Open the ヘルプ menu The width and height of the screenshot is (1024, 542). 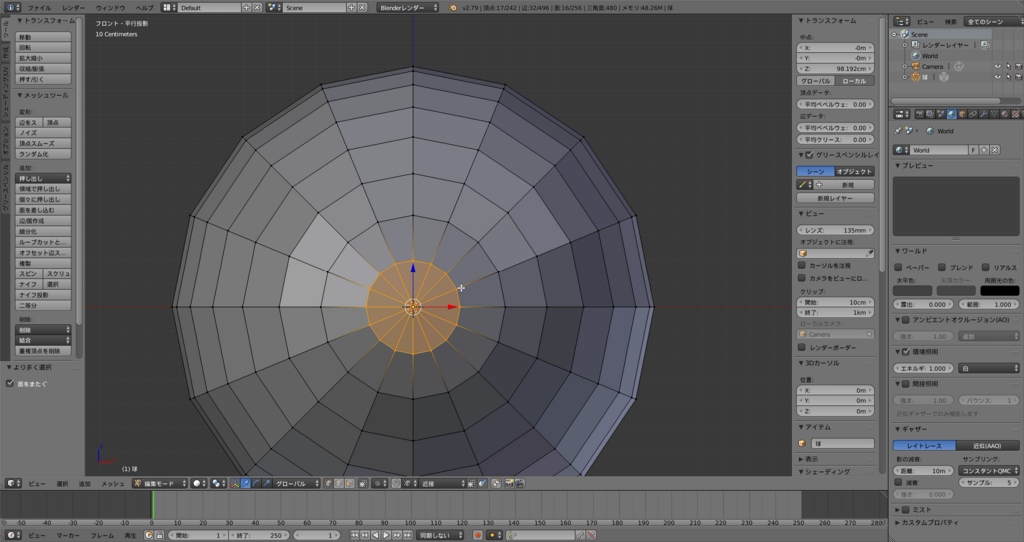pyautogui.click(x=144, y=8)
